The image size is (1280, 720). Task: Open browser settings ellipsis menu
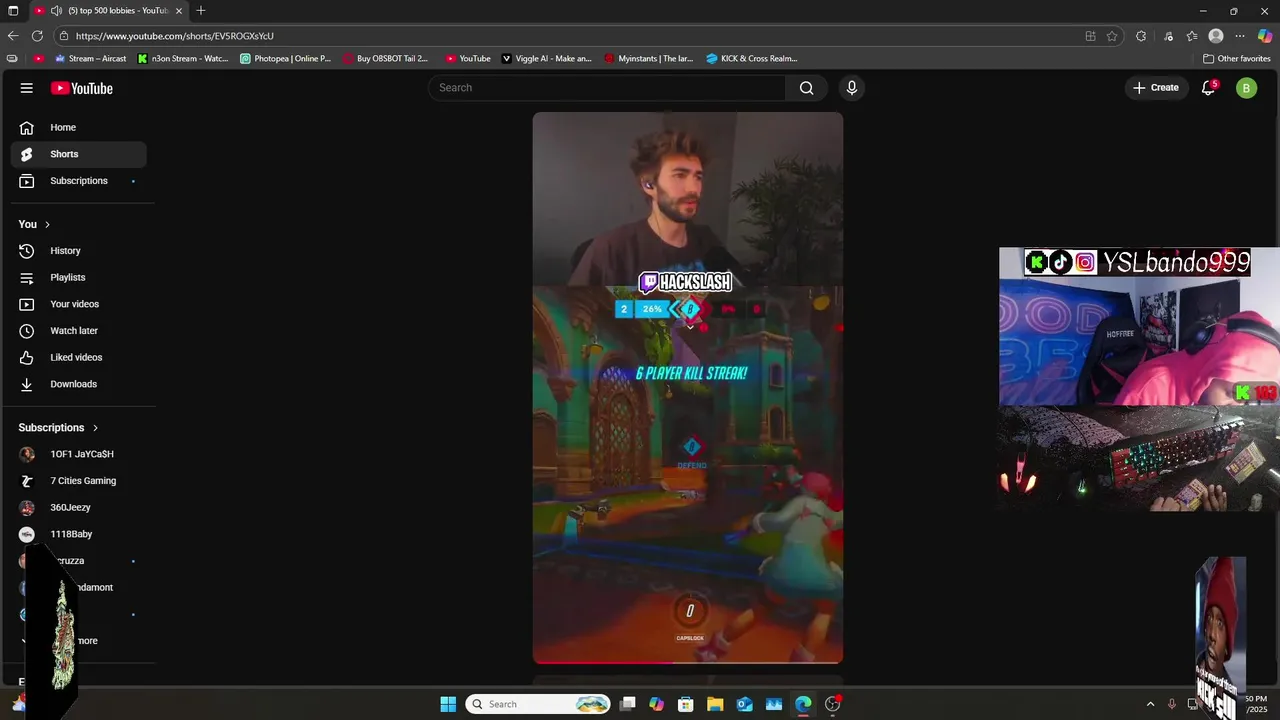click(x=1240, y=36)
